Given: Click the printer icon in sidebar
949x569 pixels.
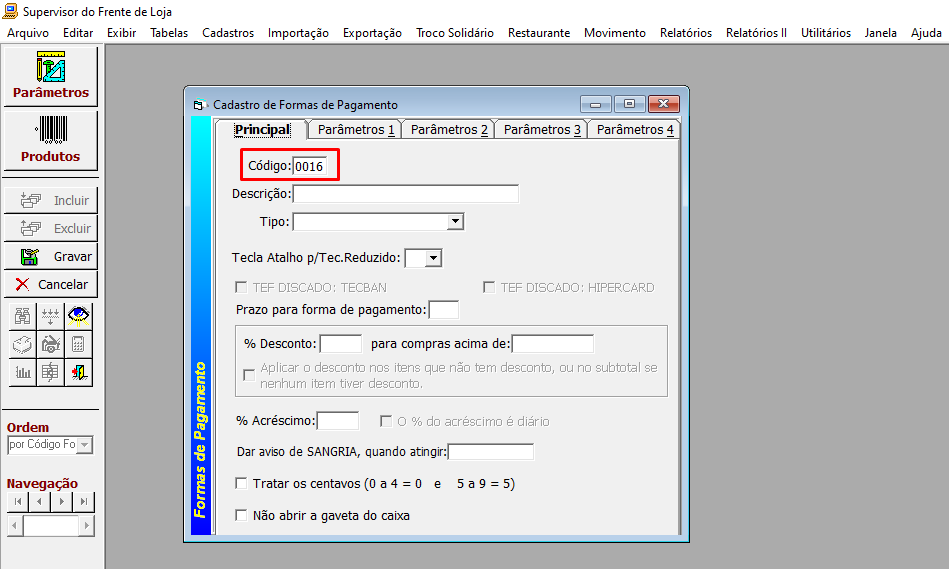Looking at the screenshot, I should point(22,344).
